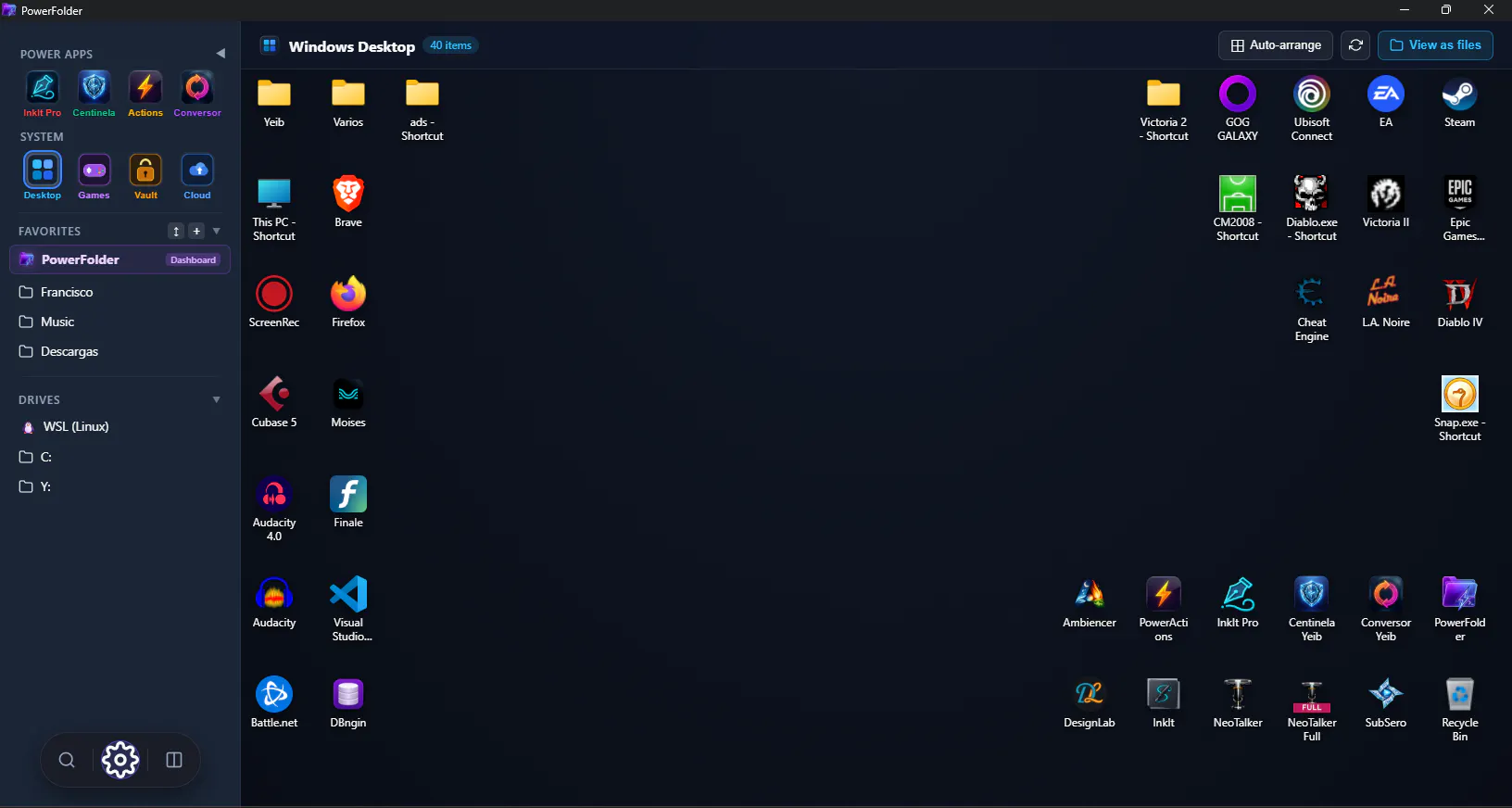Select the EA app icon

point(1386,102)
